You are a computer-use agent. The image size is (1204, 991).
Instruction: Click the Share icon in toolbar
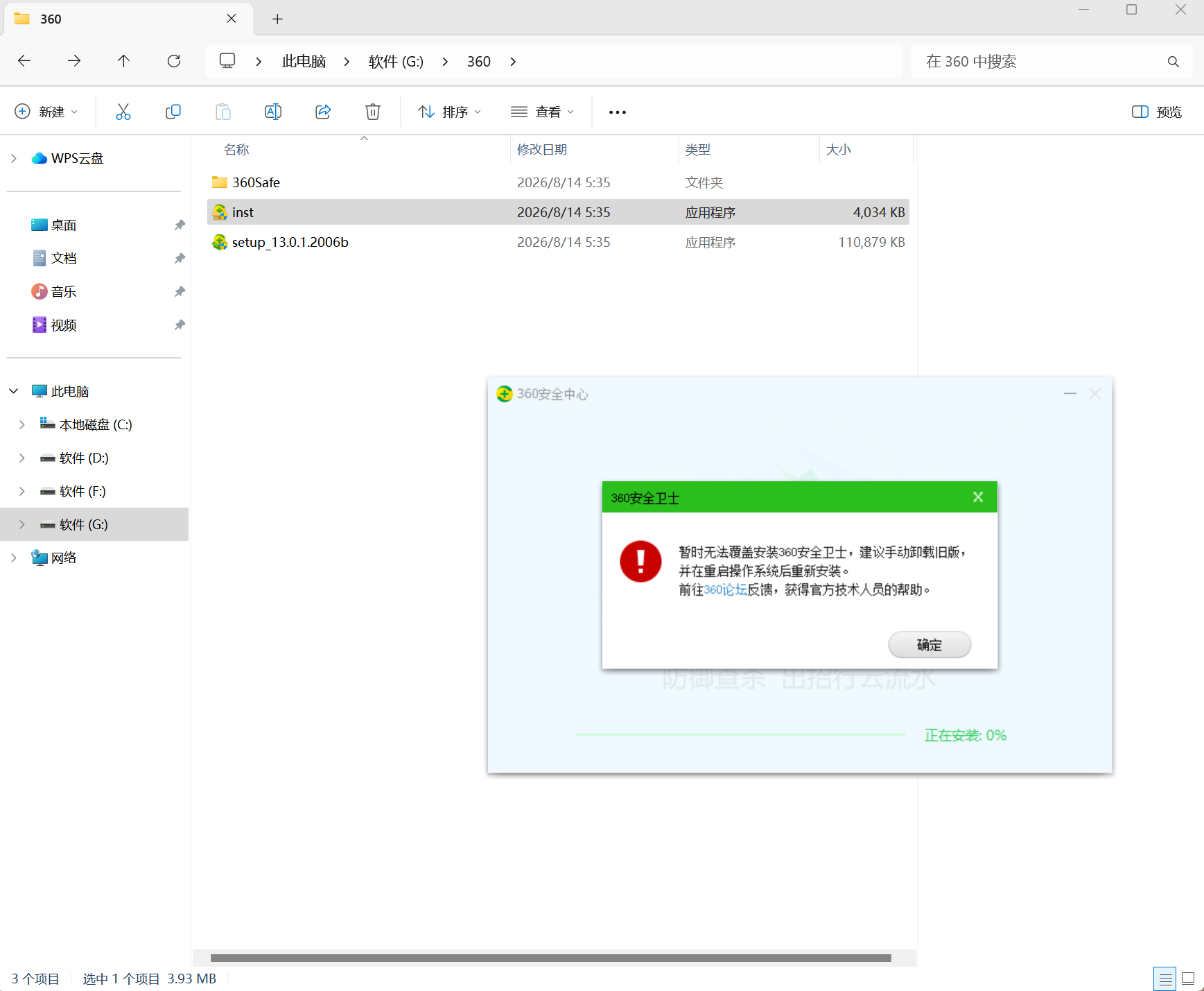323,112
